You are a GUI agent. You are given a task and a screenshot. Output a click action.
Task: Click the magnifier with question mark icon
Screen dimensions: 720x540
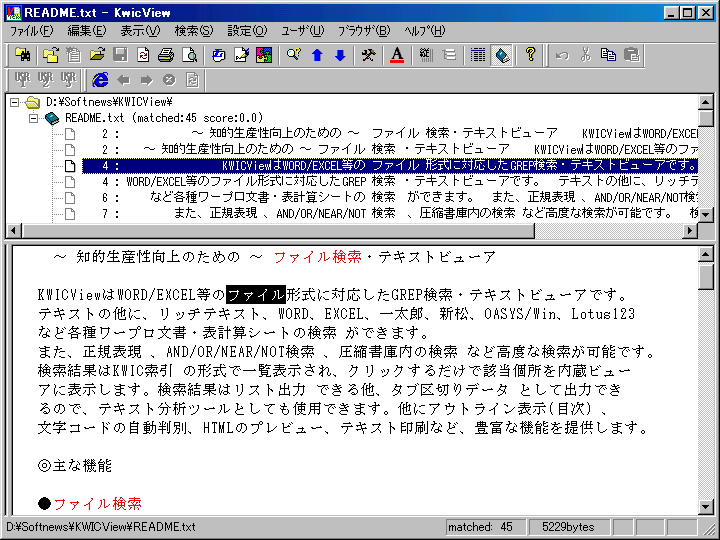tap(293, 56)
